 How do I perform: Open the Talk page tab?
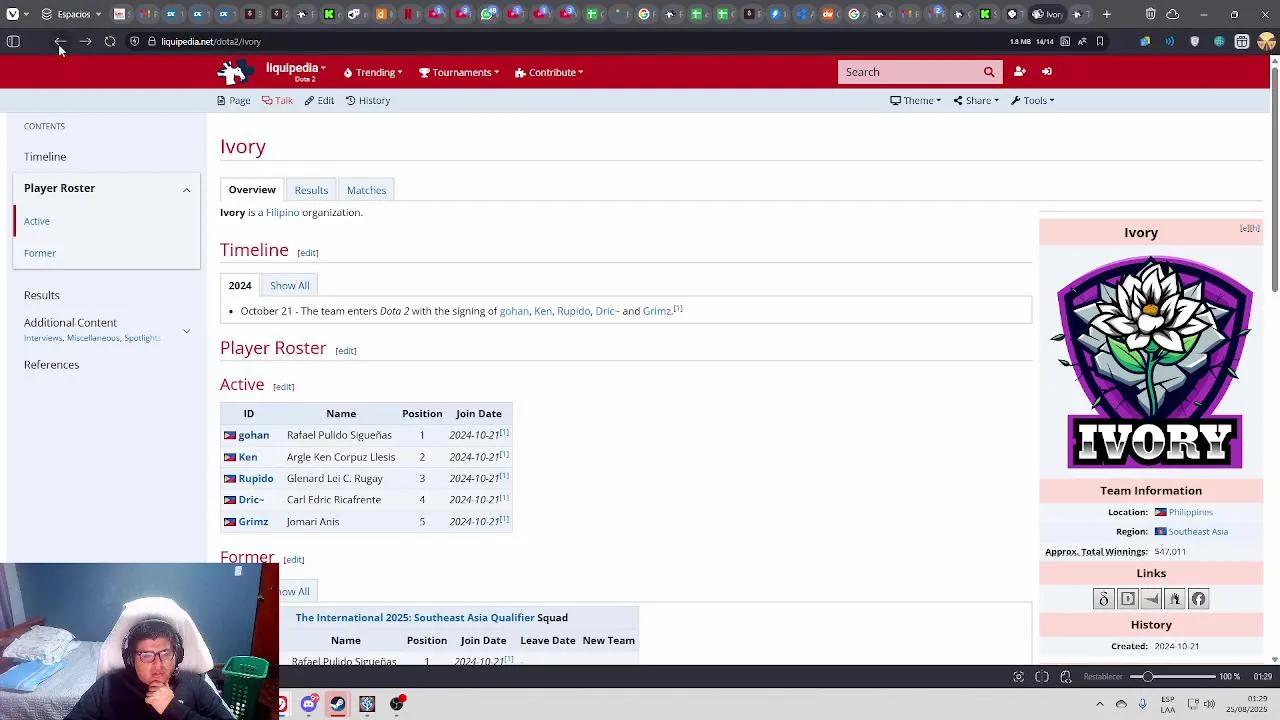pyautogui.click(x=277, y=100)
